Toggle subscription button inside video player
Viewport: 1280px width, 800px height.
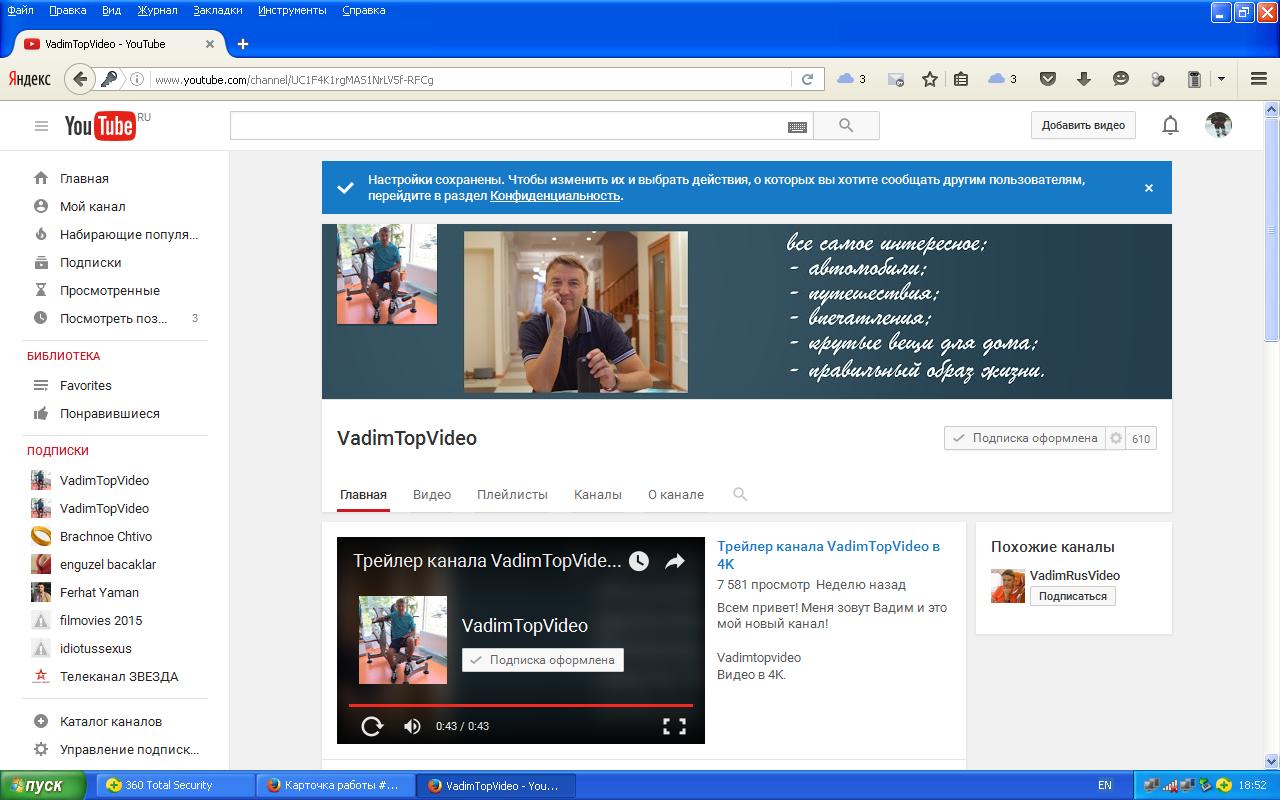(542, 660)
